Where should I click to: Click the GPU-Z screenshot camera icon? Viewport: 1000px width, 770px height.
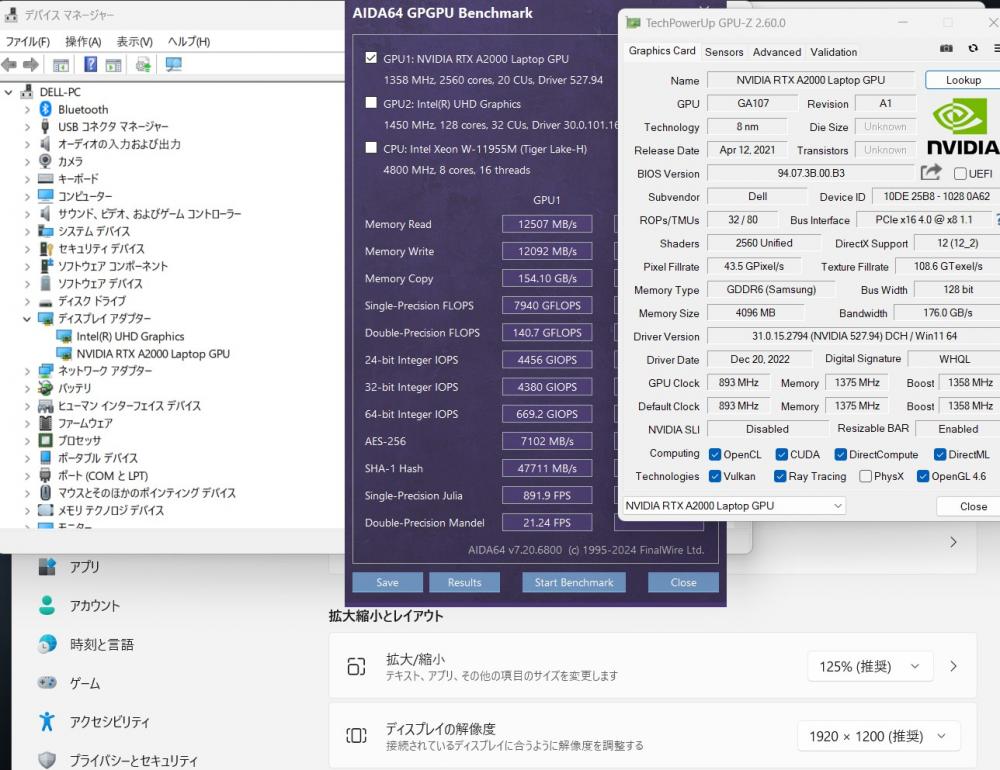pos(946,48)
